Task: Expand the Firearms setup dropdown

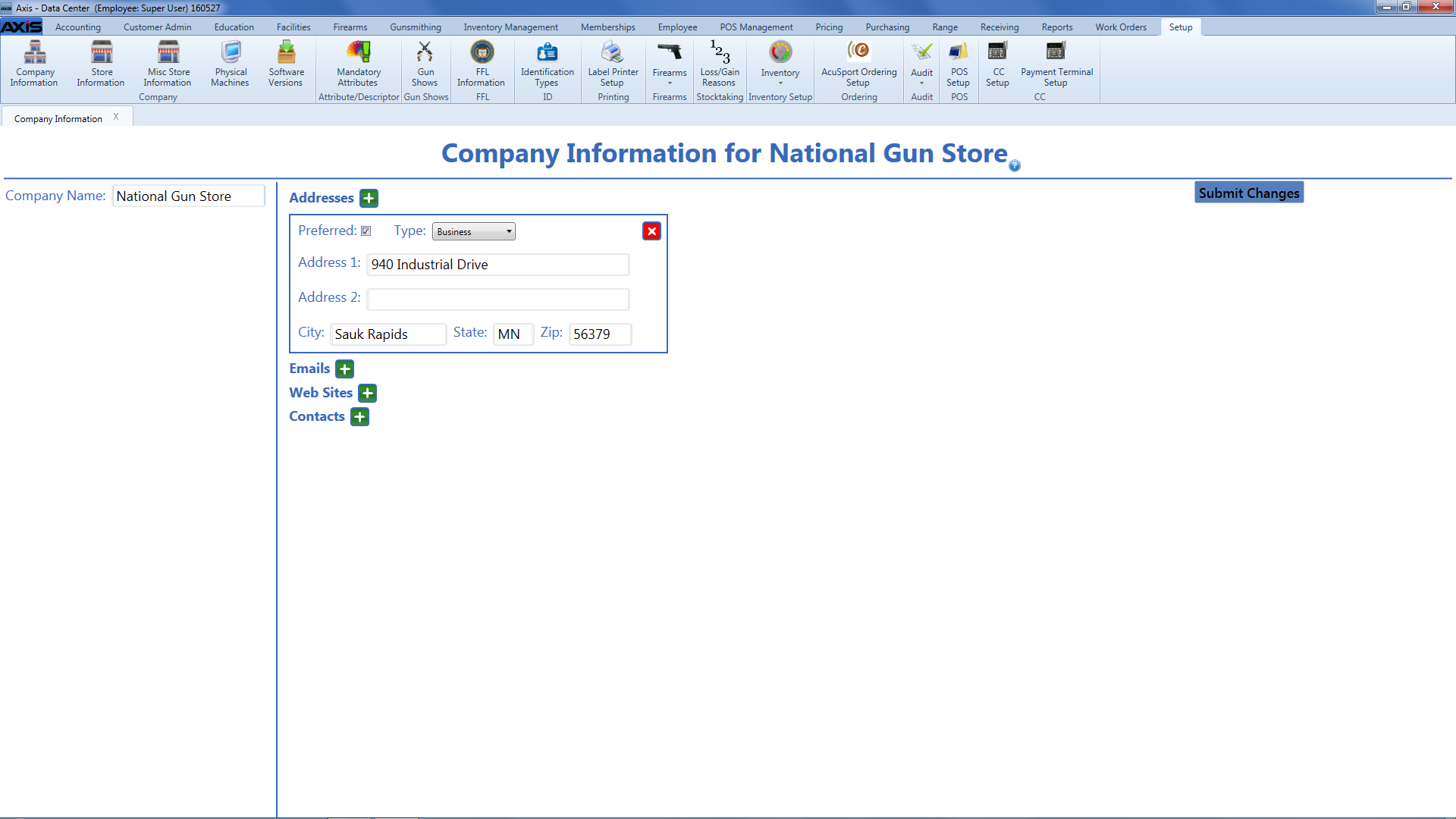Action: click(x=670, y=64)
